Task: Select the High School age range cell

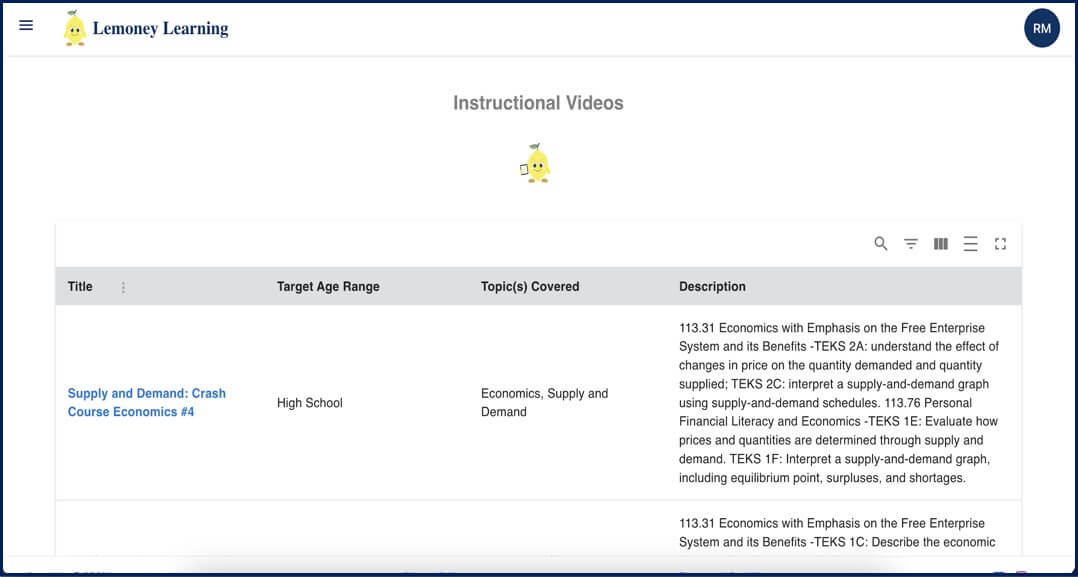Action: click(x=310, y=403)
